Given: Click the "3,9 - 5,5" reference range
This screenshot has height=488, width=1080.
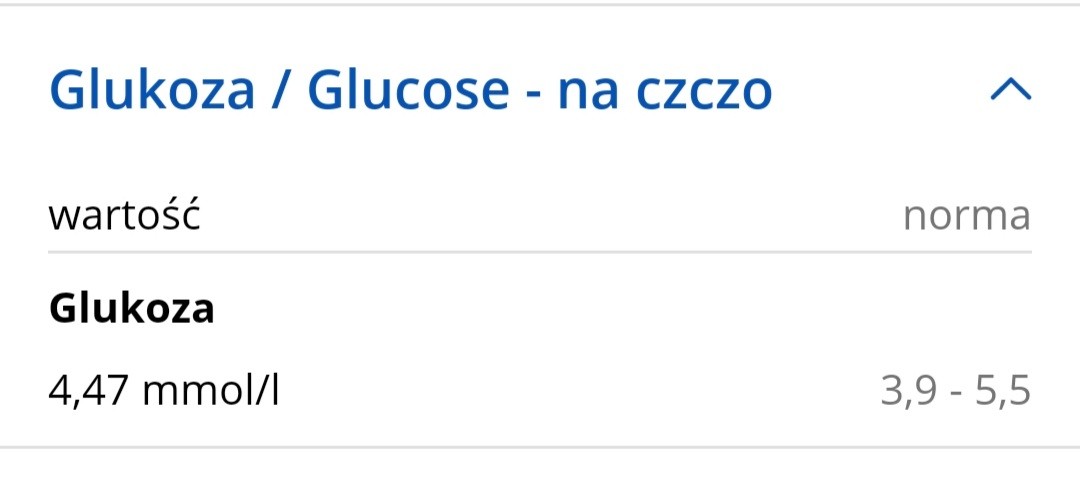Looking at the screenshot, I should [955, 391].
